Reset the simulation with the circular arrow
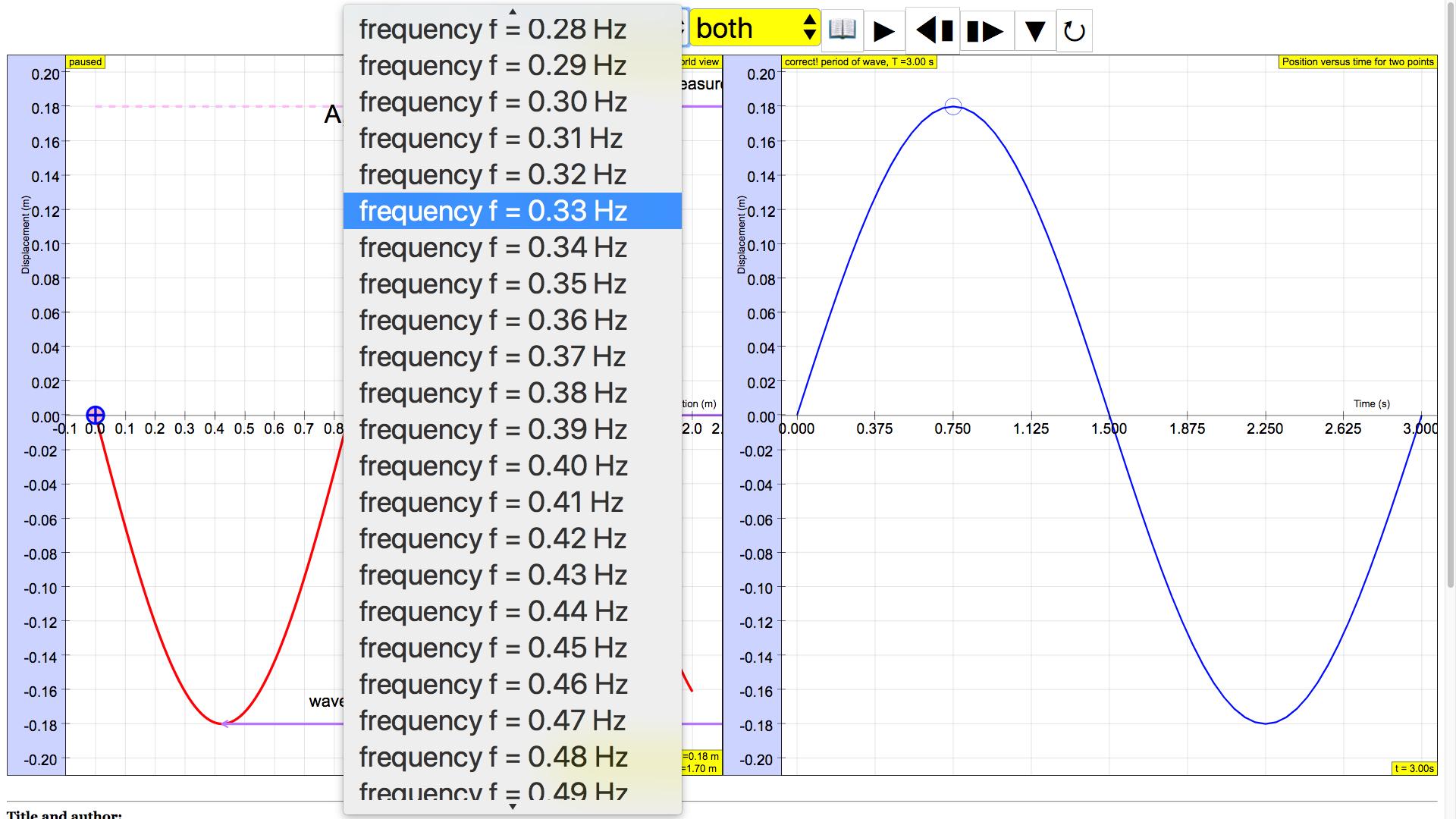 tap(1075, 31)
